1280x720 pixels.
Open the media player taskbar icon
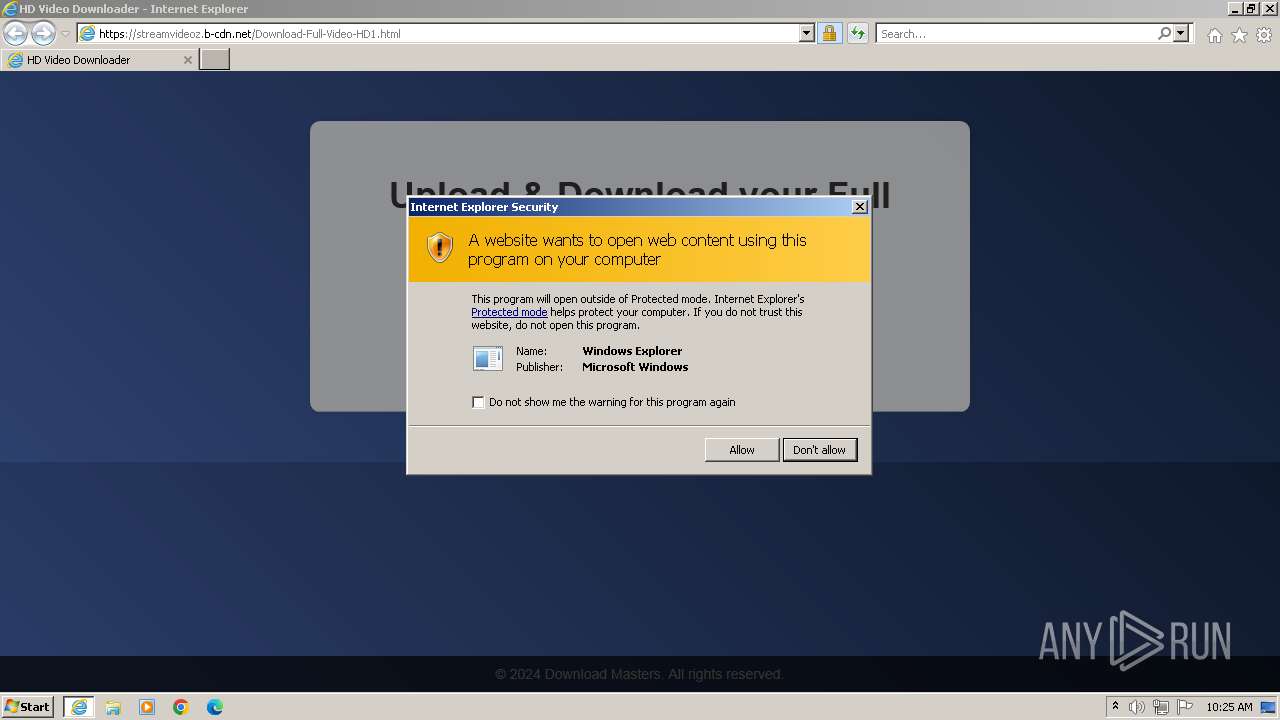click(x=147, y=707)
